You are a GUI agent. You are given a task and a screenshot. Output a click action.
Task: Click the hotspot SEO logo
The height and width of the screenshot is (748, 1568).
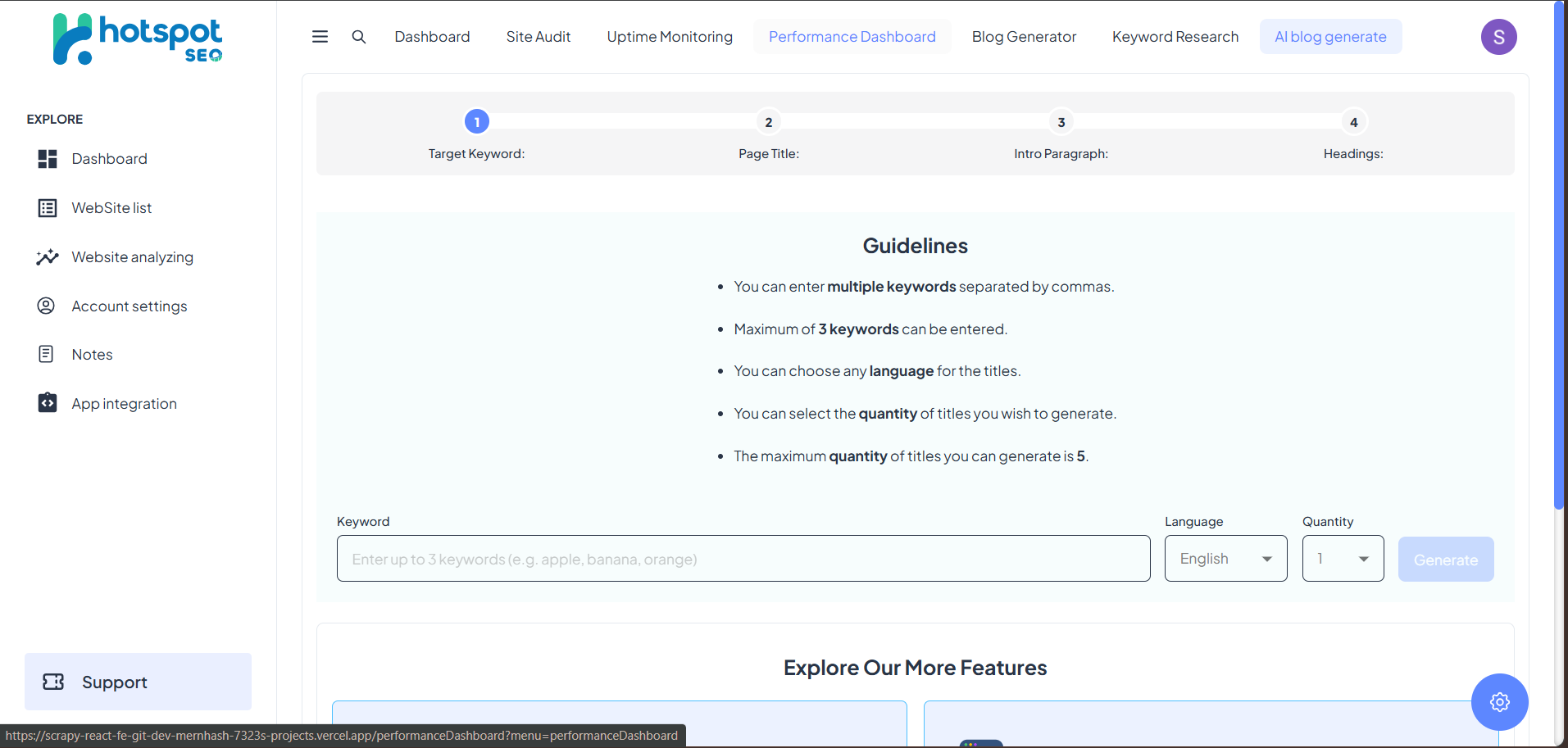click(x=138, y=39)
